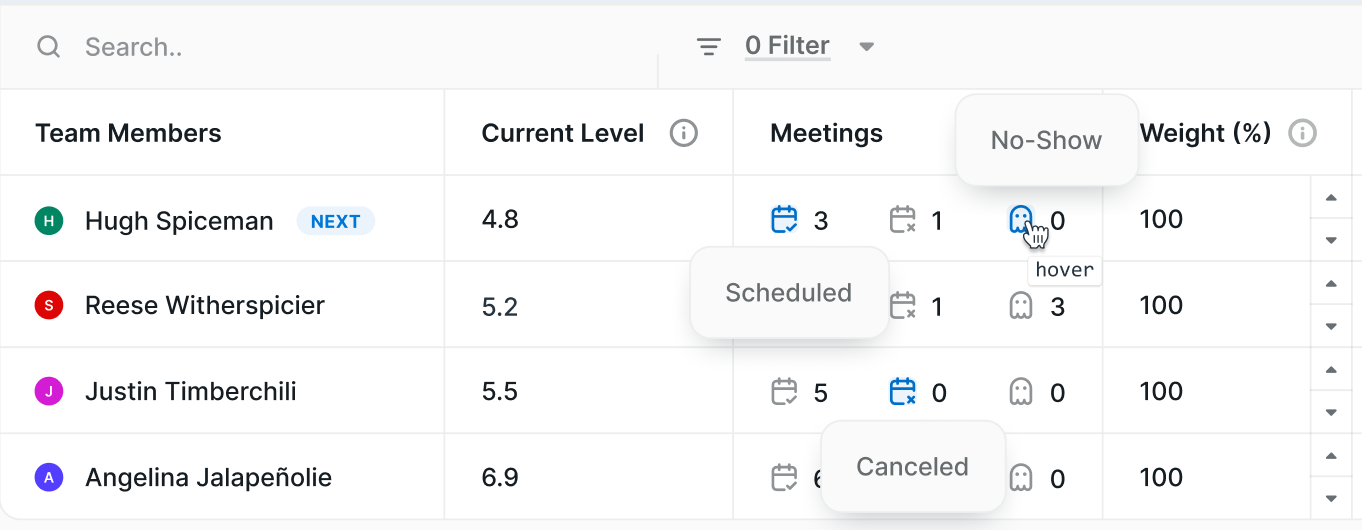
Task: Decrease Angelina Jalapeñolie's weight with down arrow
Action: pos(1331,498)
